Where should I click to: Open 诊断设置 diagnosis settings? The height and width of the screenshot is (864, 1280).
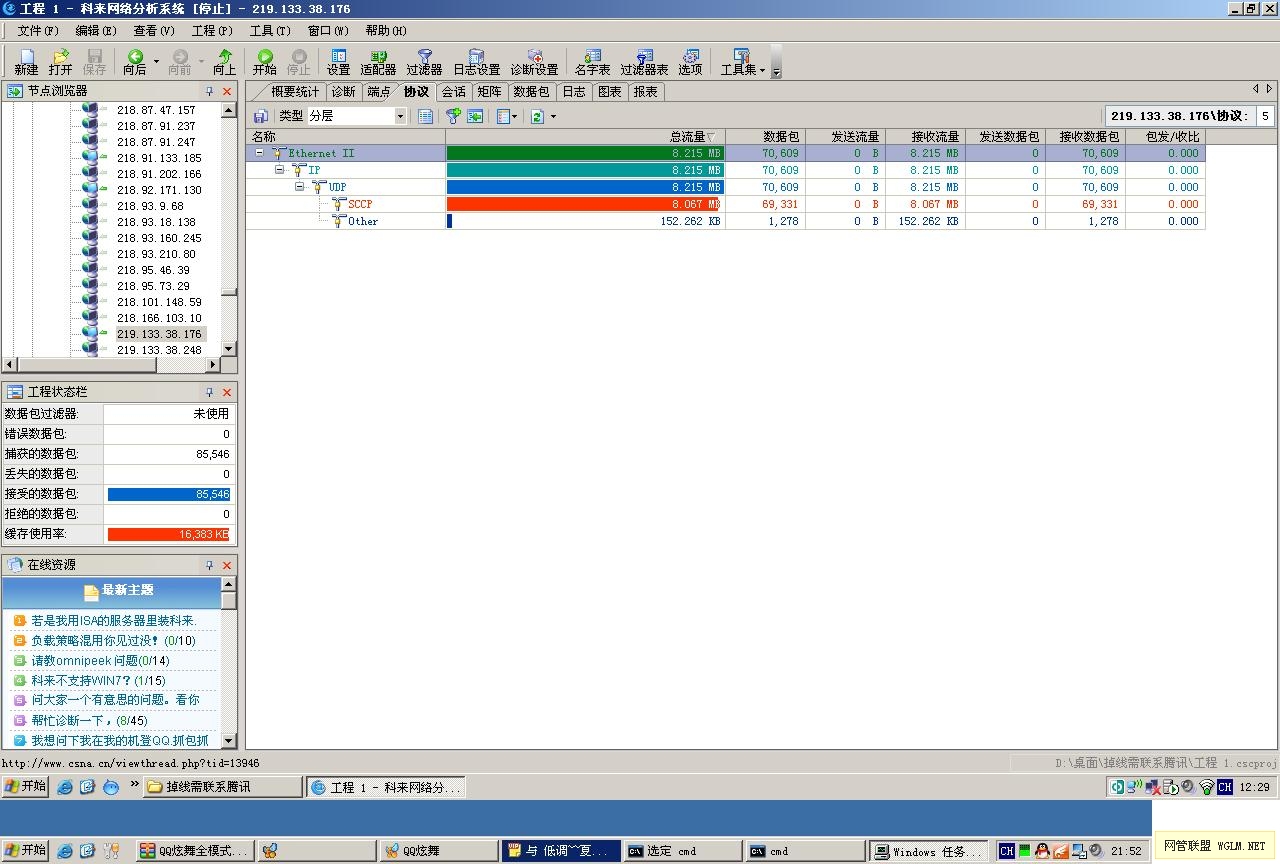coord(534,62)
